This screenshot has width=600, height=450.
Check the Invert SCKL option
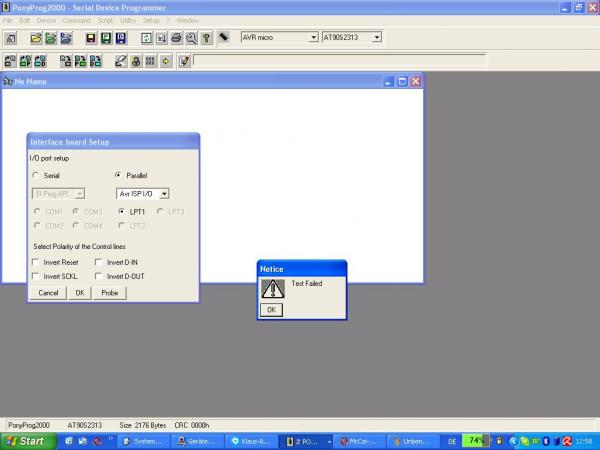pyautogui.click(x=37, y=275)
